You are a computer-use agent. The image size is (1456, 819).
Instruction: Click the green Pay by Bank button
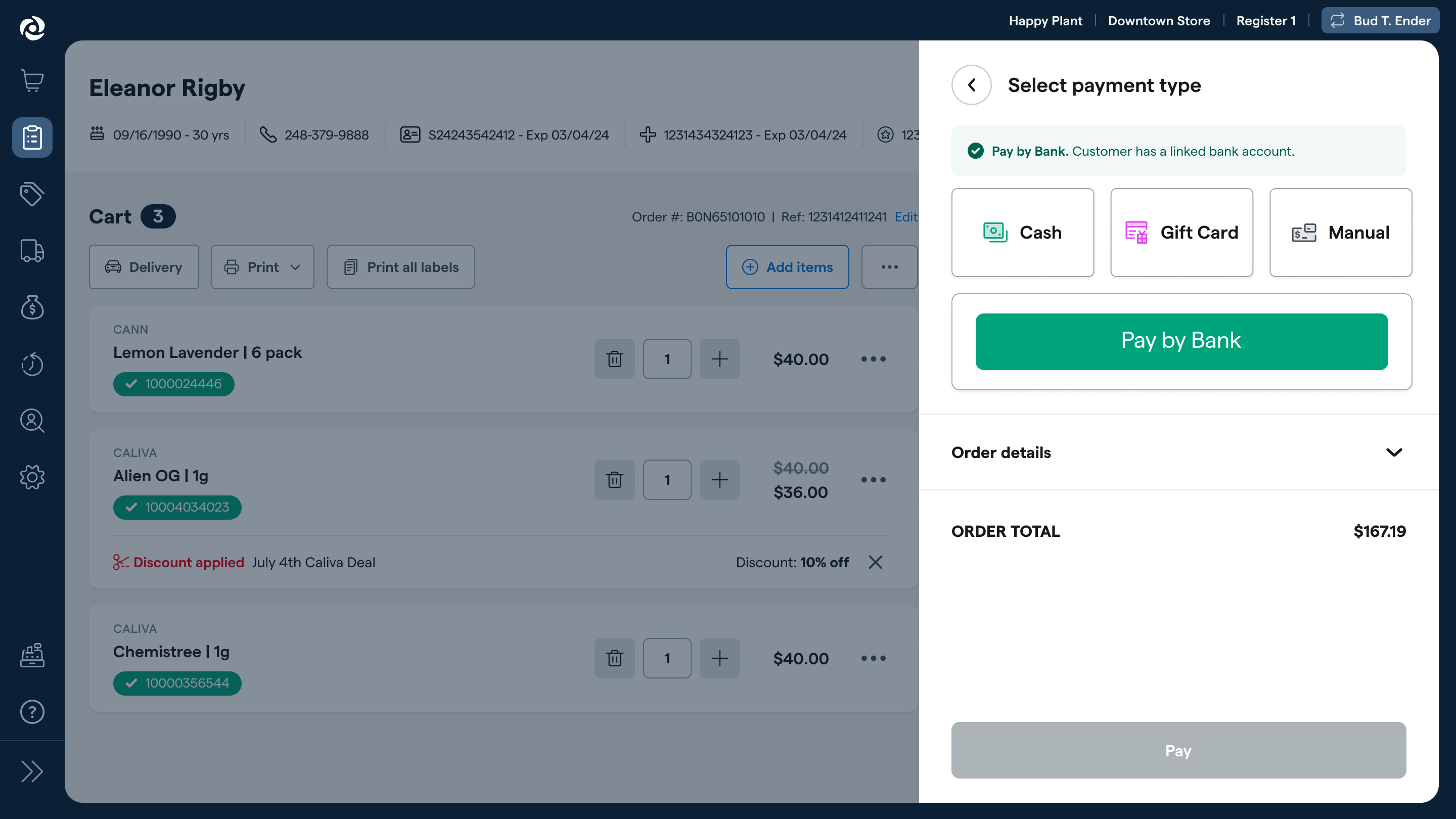(x=1181, y=341)
